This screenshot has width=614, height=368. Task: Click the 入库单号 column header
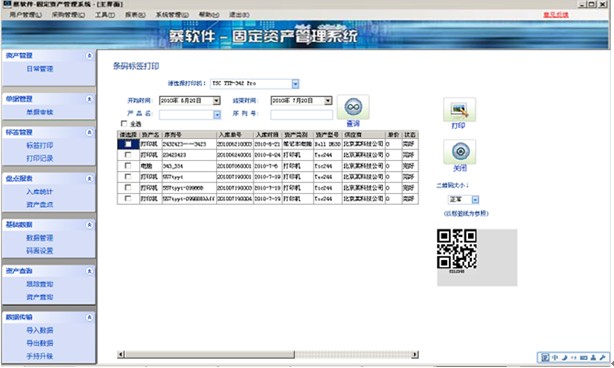(x=235, y=135)
